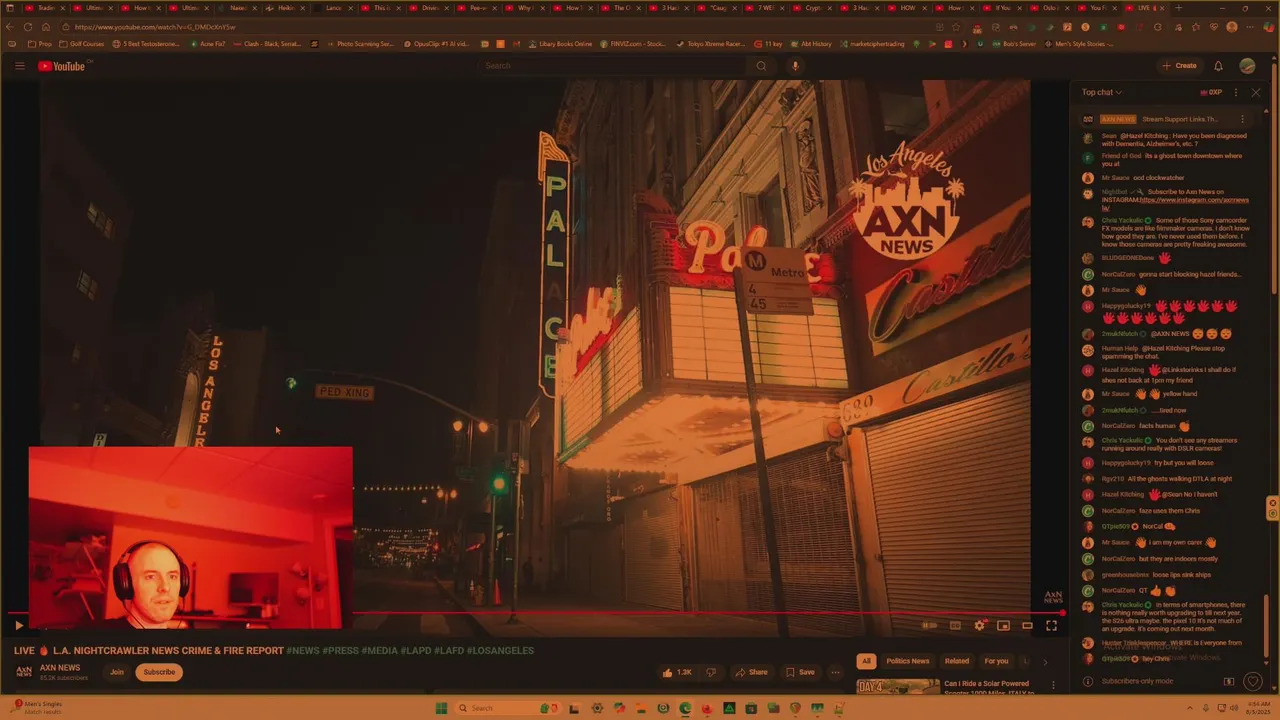The width and height of the screenshot is (1280, 720).
Task: Dislike the video with thumbs down
Action: pyautogui.click(x=712, y=672)
